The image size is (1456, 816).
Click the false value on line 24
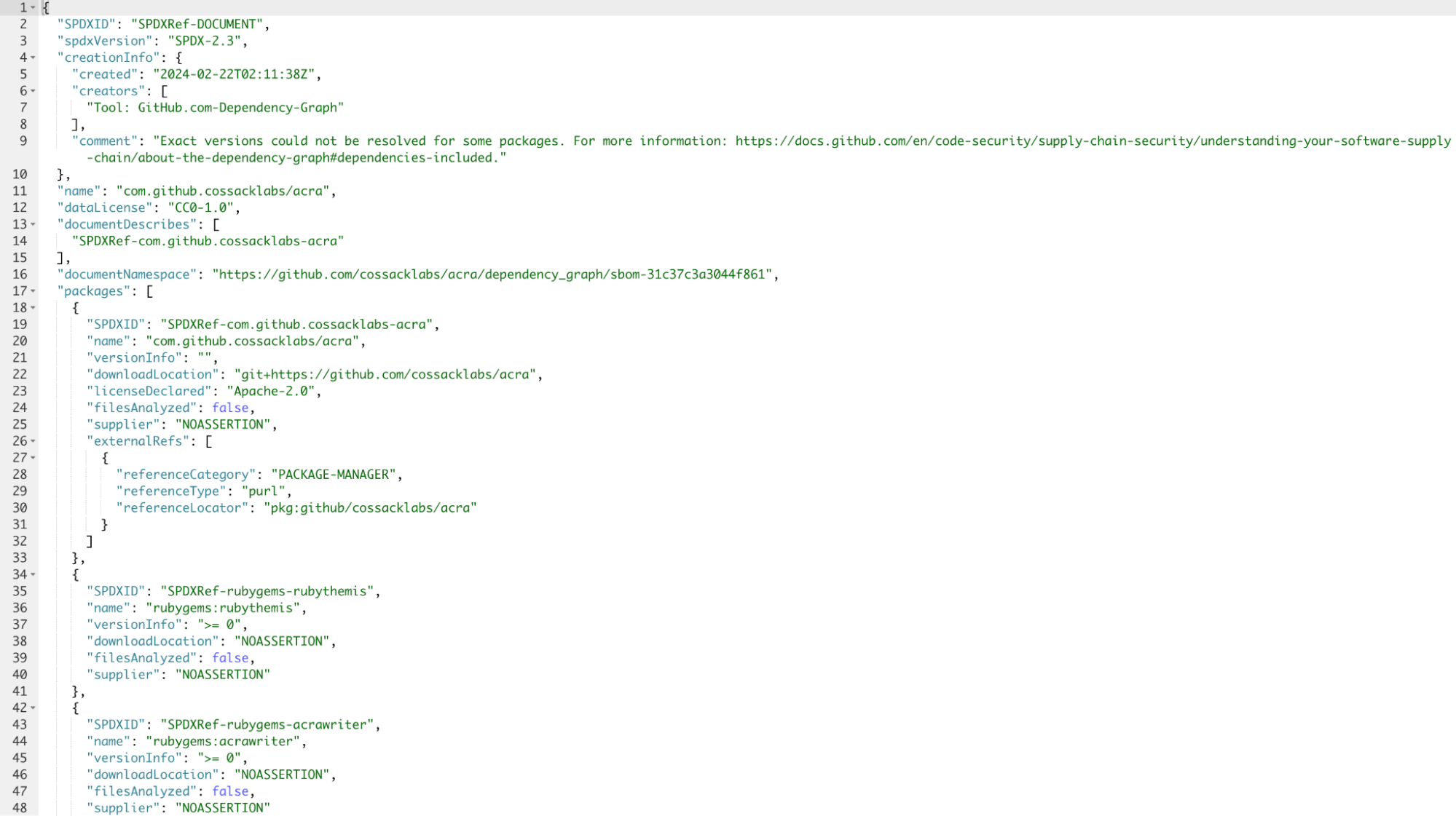click(230, 408)
